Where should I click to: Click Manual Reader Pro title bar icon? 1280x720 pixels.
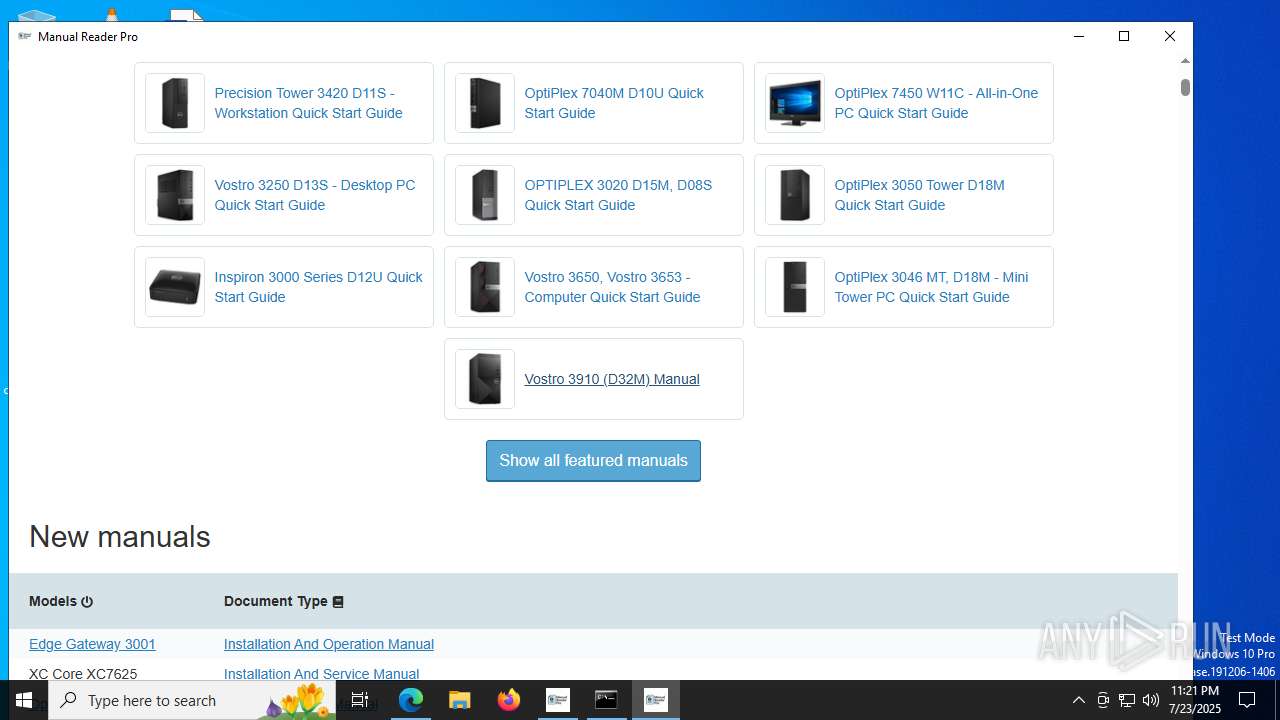[x=25, y=36]
